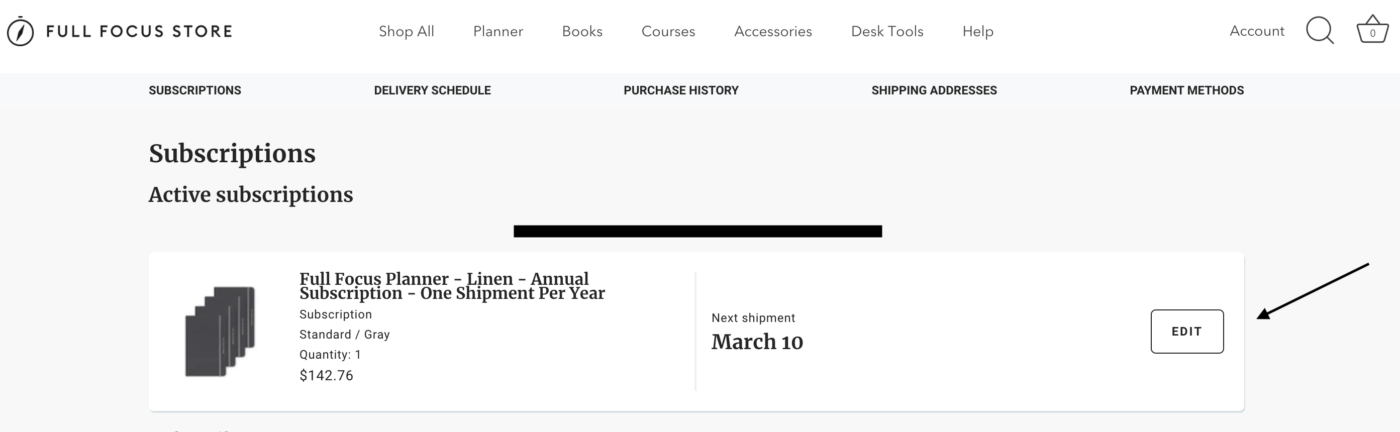
Task: Click the Full Focus Store wordmark
Action: click(138, 31)
